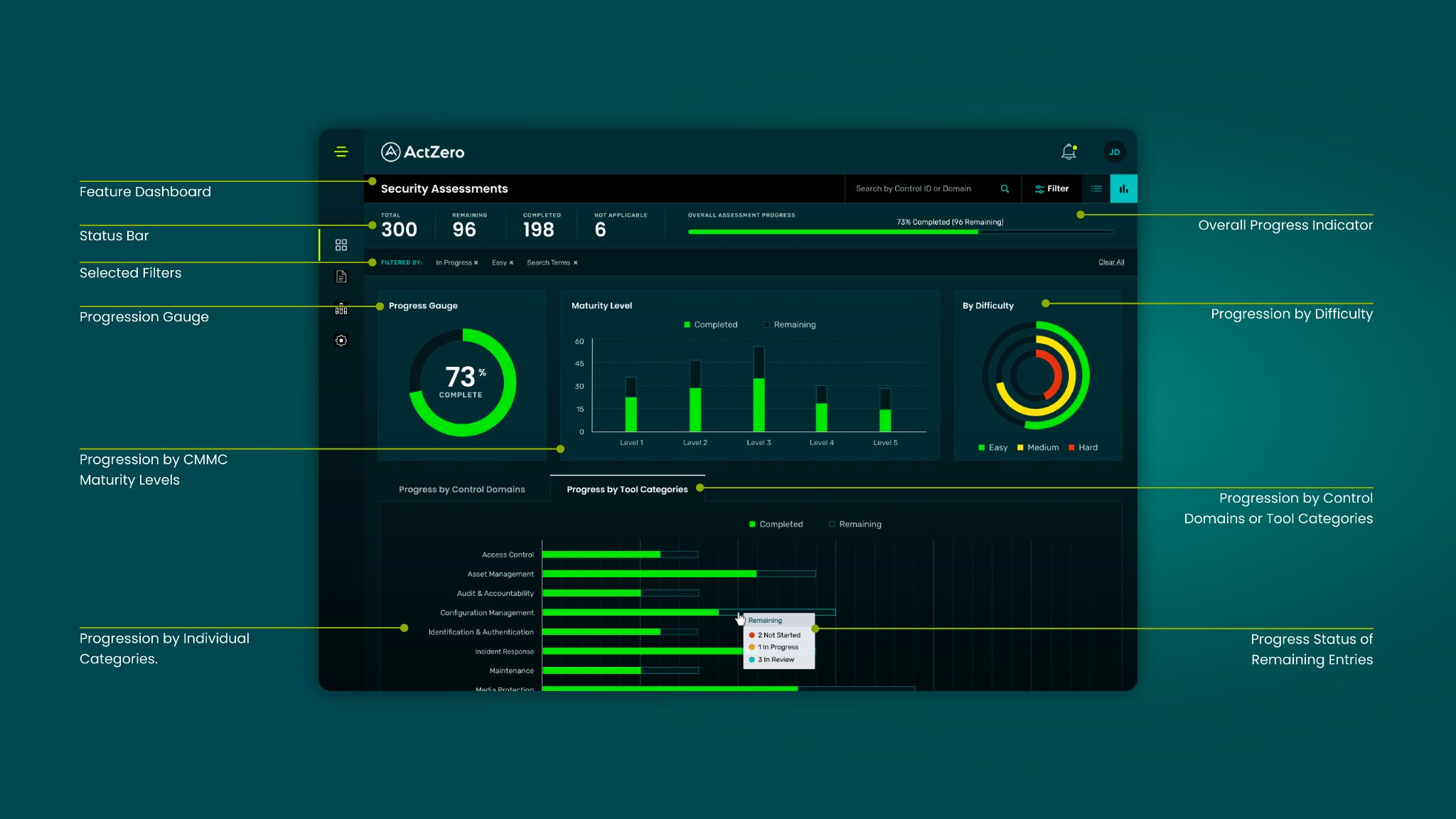Screen dimensions: 1456x819
Task: Click the Total 300 stat
Action: coord(399,225)
